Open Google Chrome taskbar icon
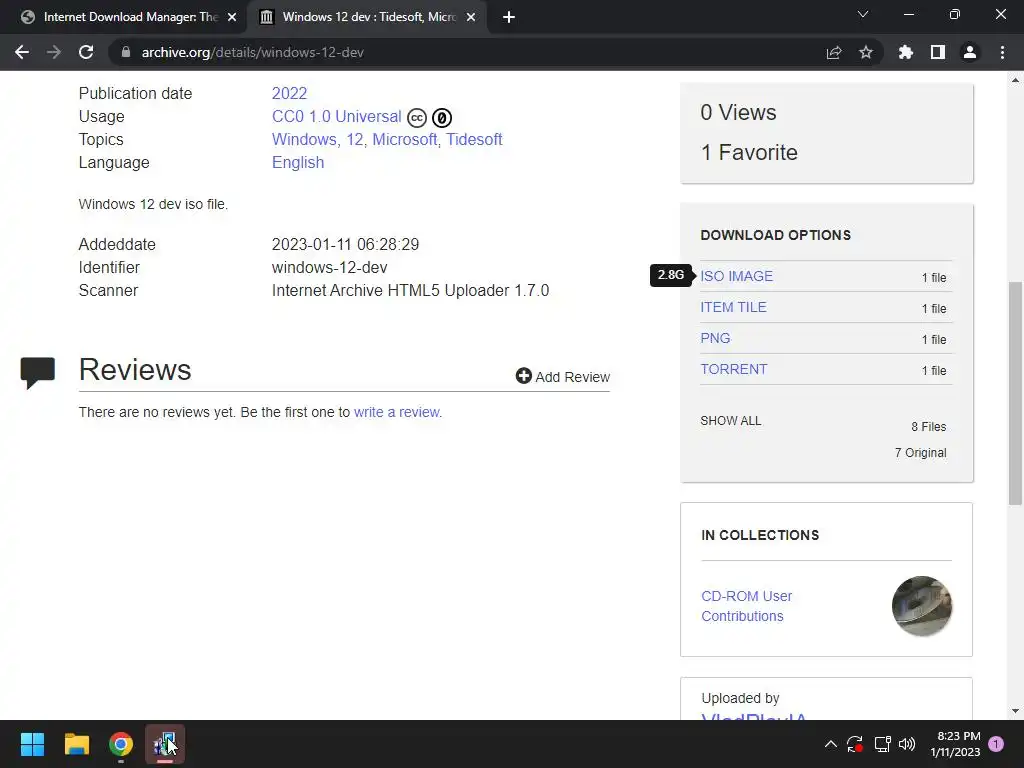This screenshot has height=768, width=1024. point(121,744)
